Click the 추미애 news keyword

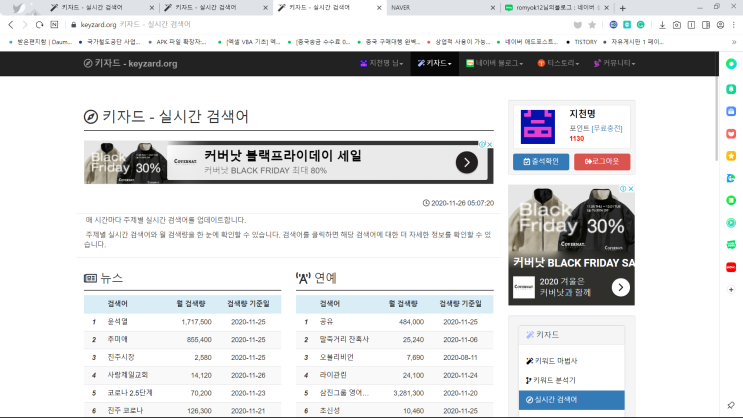point(118,339)
